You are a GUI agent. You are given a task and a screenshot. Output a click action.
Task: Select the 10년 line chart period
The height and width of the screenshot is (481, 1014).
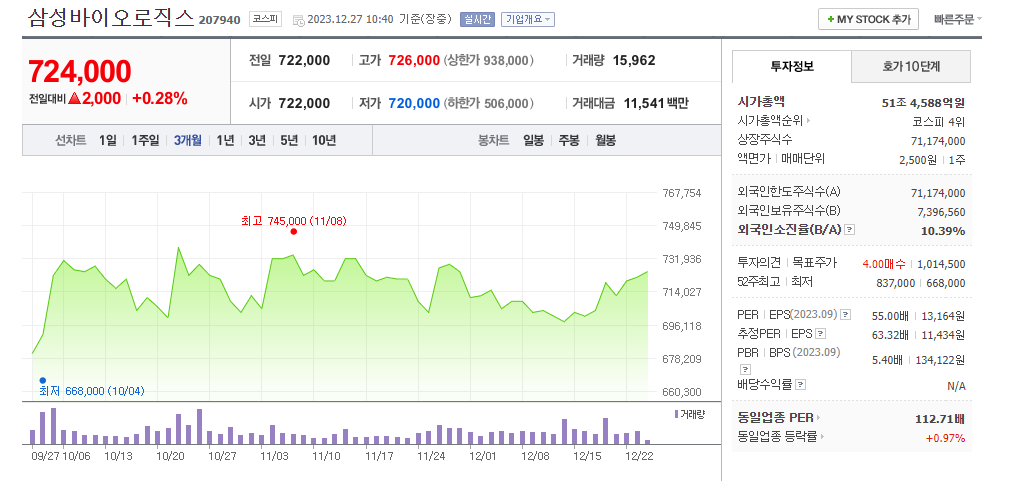324,140
